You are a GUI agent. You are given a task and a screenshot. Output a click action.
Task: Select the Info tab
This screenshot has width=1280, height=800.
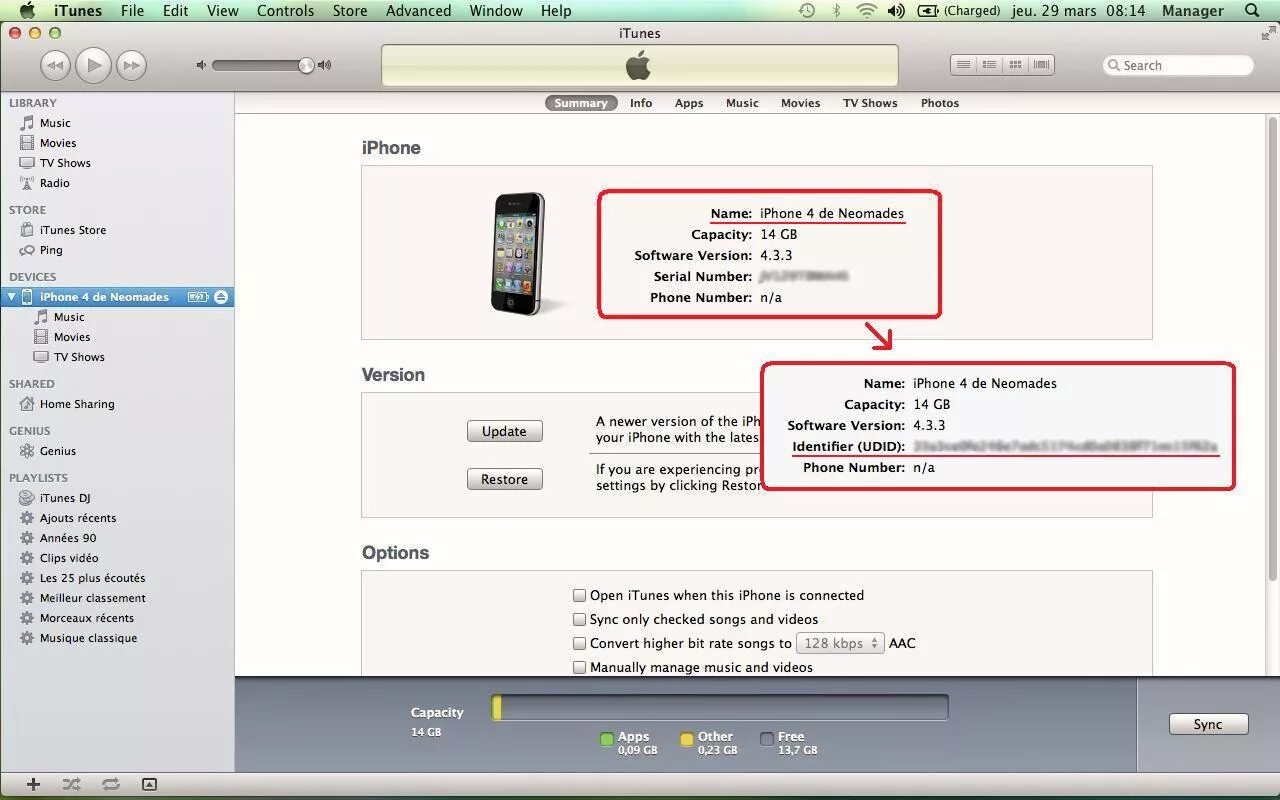[641, 103]
